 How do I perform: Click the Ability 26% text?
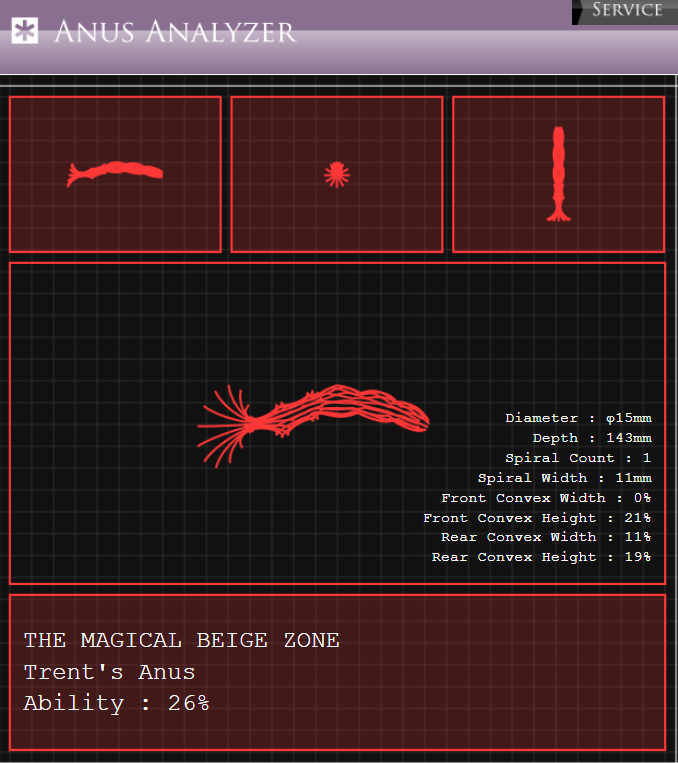tap(116, 703)
